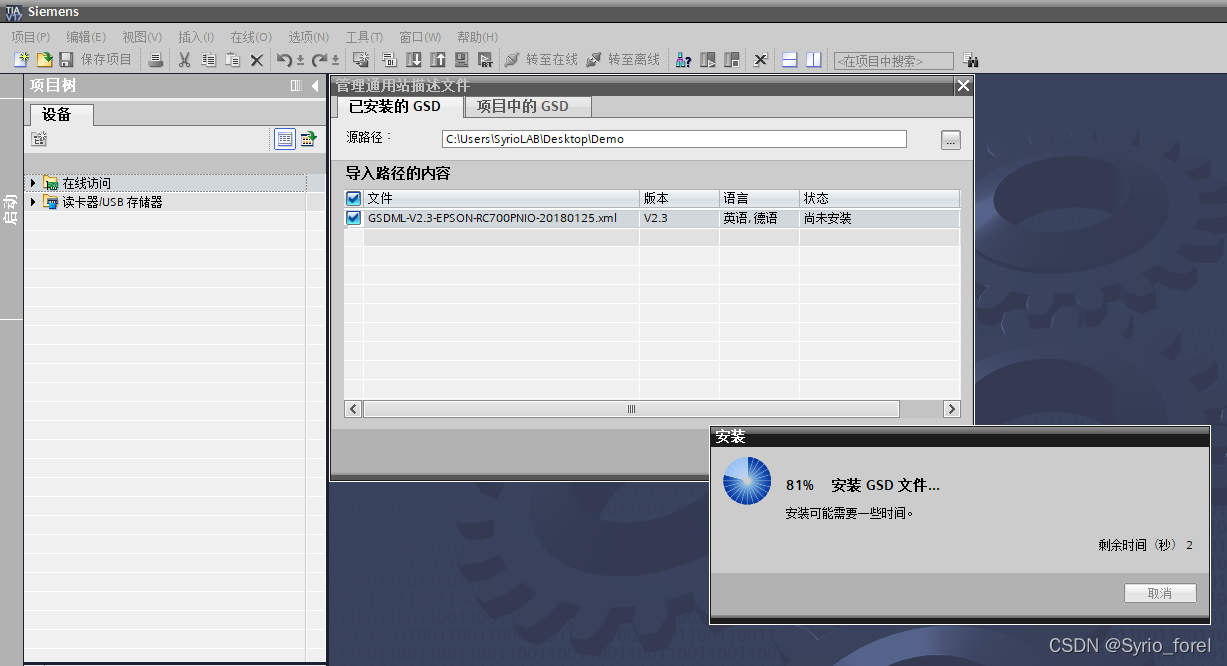Screen dimensions: 1227x666
Task: Click the Copy icon in toolbar
Action: pos(208,60)
